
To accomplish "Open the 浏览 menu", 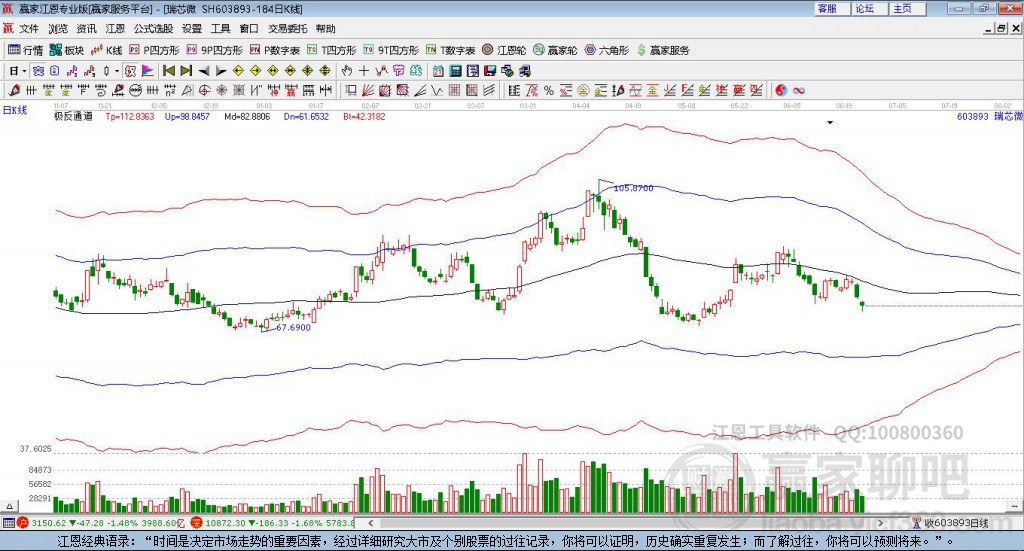I will click(57, 29).
